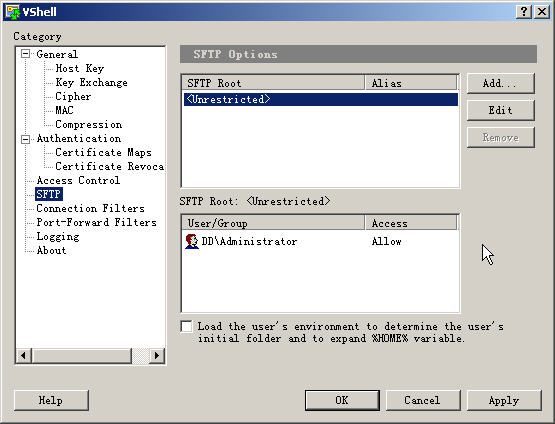Select the <Unrestricted> SFTP root row
The width and height of the screenshot is (555, 424).
[x=321, y=99]
